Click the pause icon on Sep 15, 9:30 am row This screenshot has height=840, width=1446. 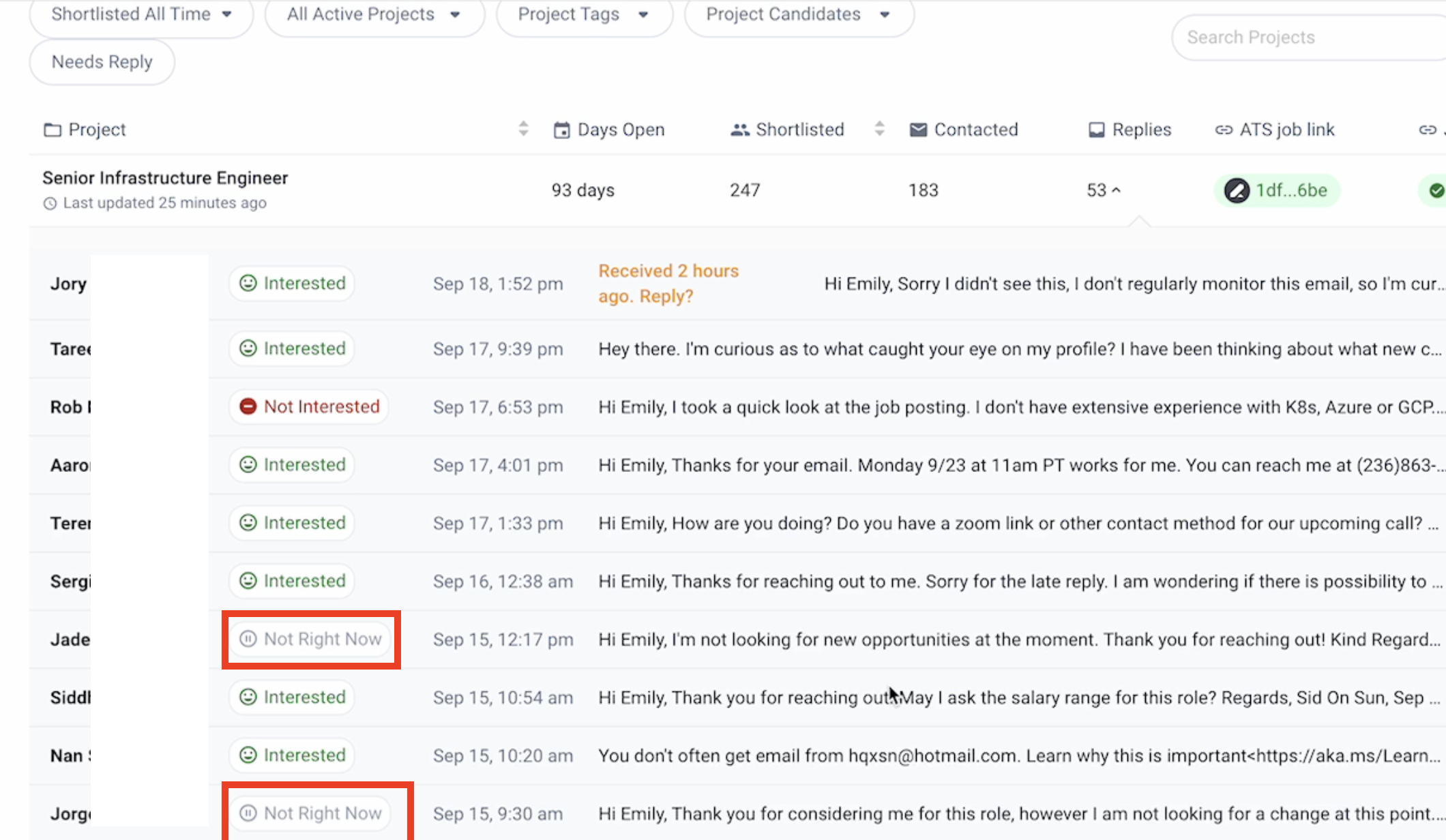coord(248,813)
